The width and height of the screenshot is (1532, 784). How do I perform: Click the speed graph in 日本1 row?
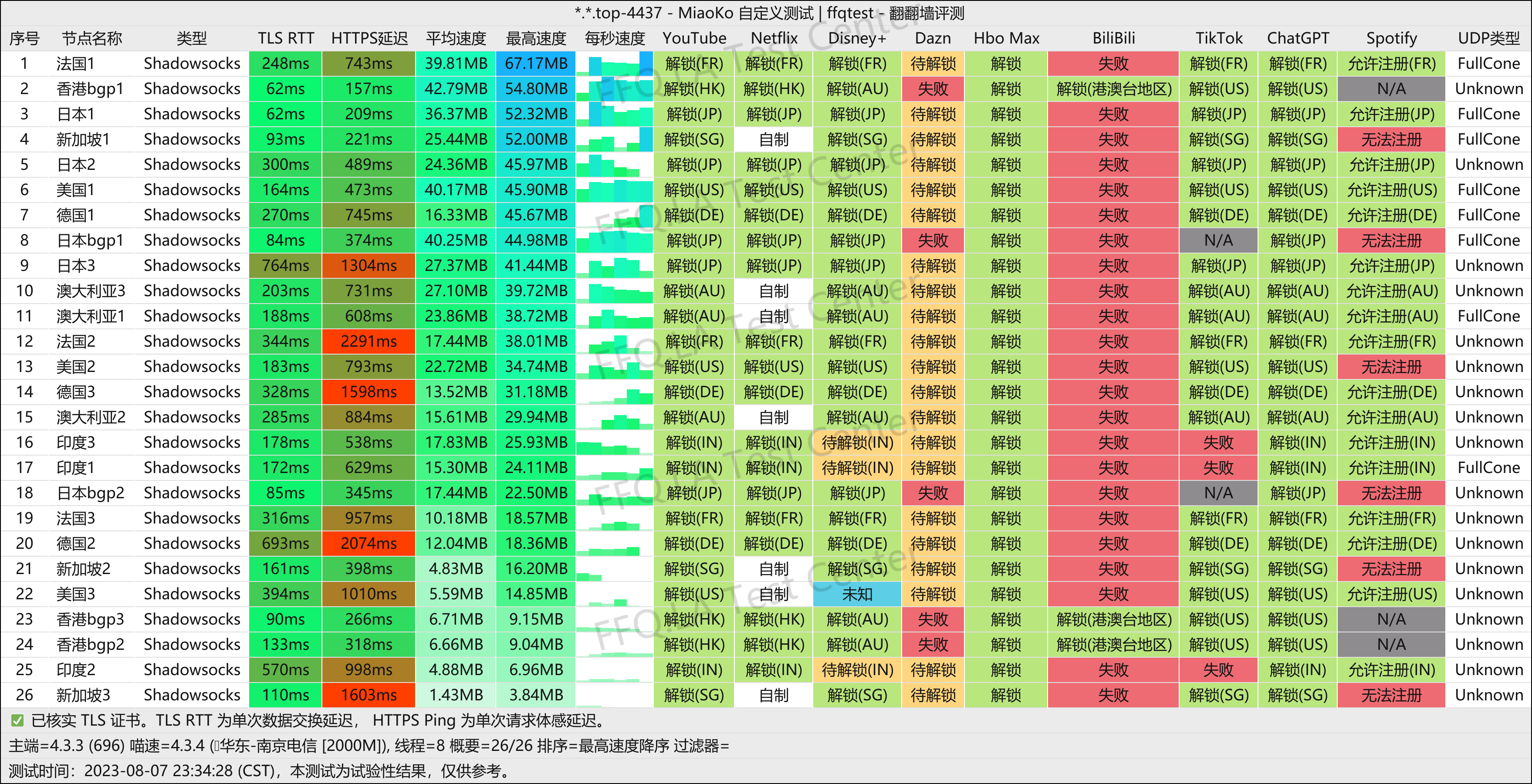point(614,114)
